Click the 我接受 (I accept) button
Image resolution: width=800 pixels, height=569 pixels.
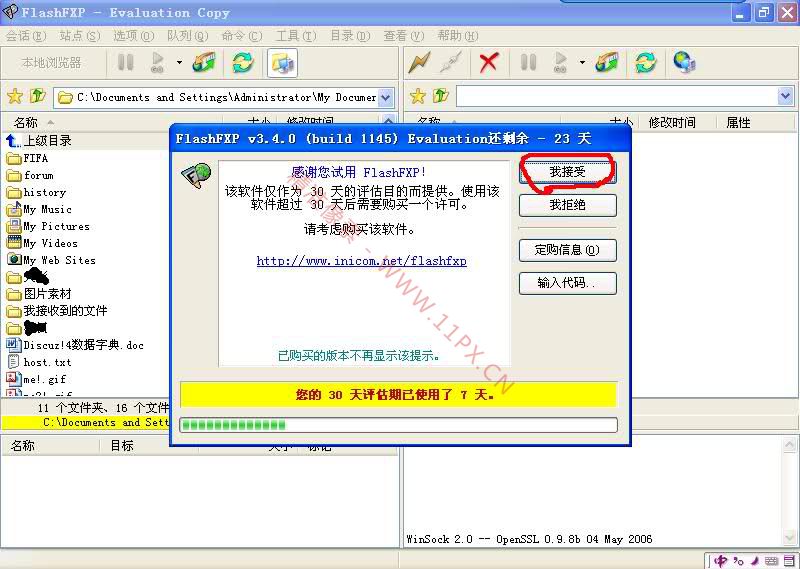[567, 172]
